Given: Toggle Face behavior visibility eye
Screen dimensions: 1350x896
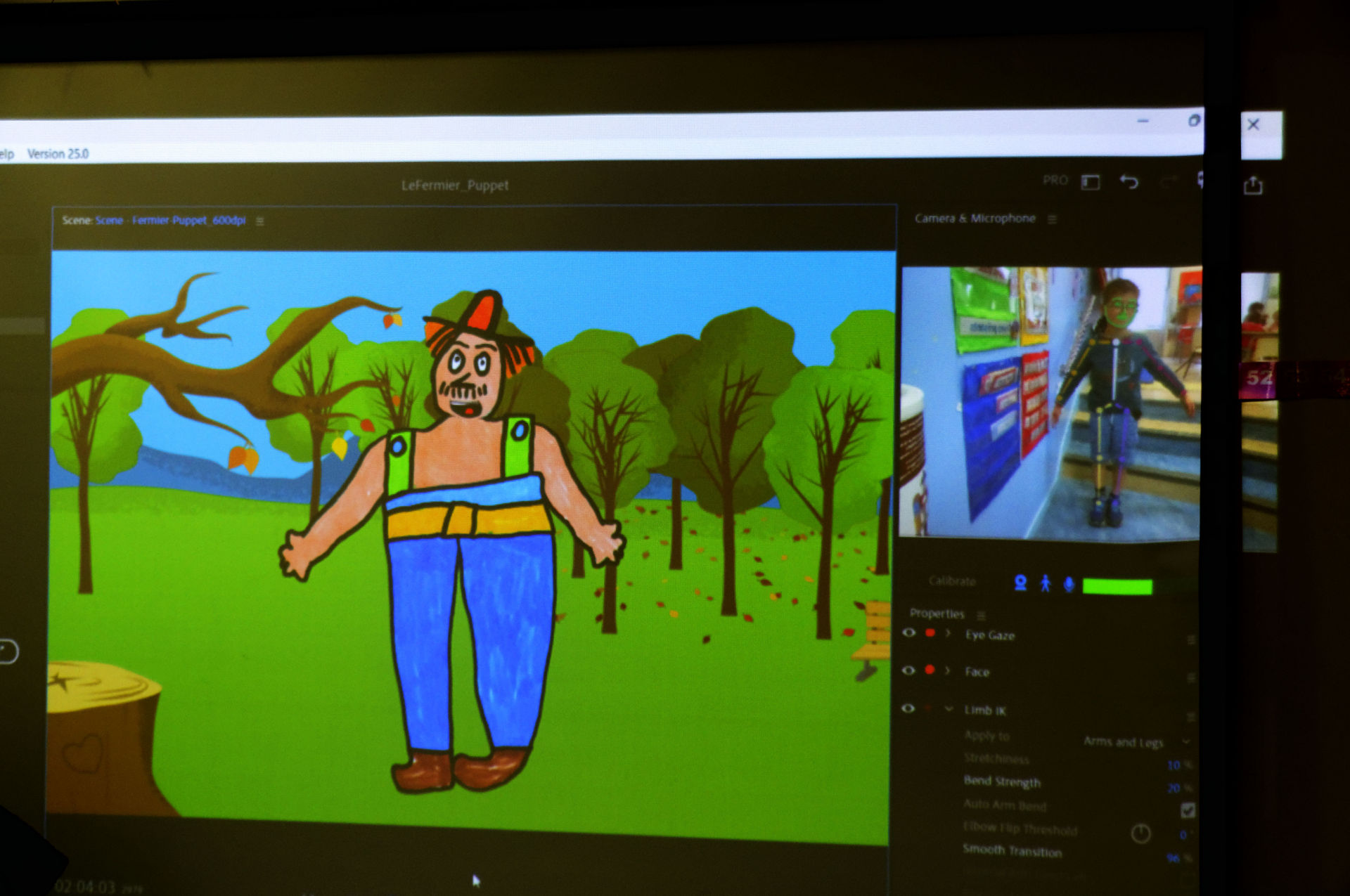Looking at the screenshot, I should 908,670.
